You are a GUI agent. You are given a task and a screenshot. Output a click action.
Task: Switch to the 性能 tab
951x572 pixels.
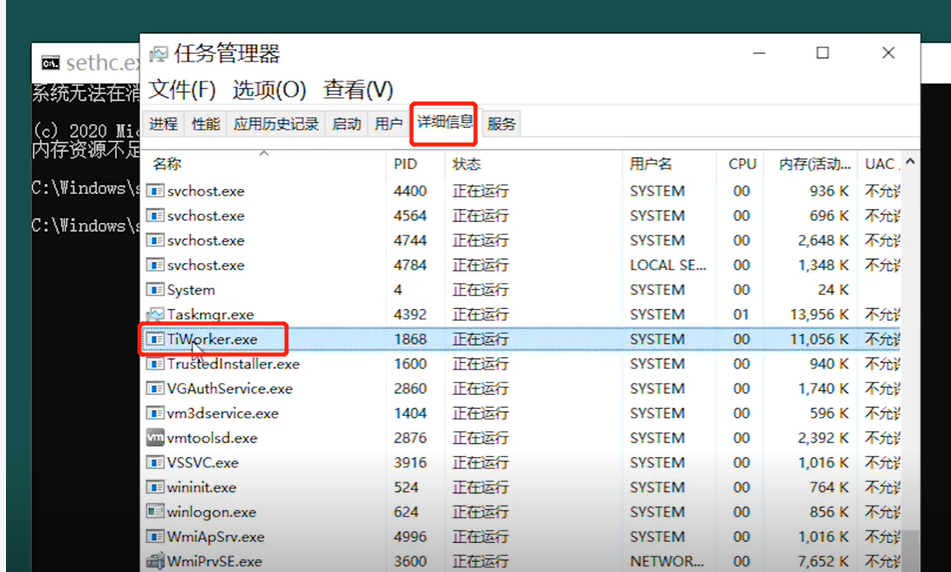point(206,124)
